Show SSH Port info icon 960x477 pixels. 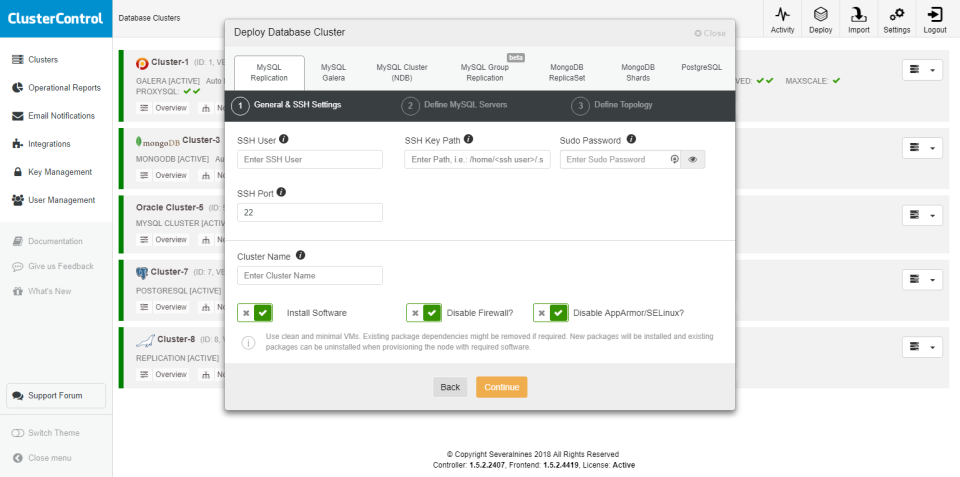point(281,192)
